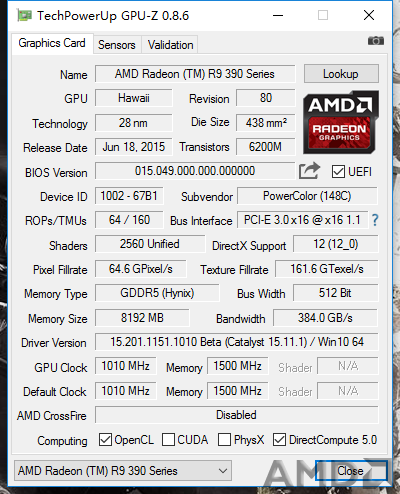Toggle the PhysX checkbox
The image size is (400, 494).
(x=224, y=440)
